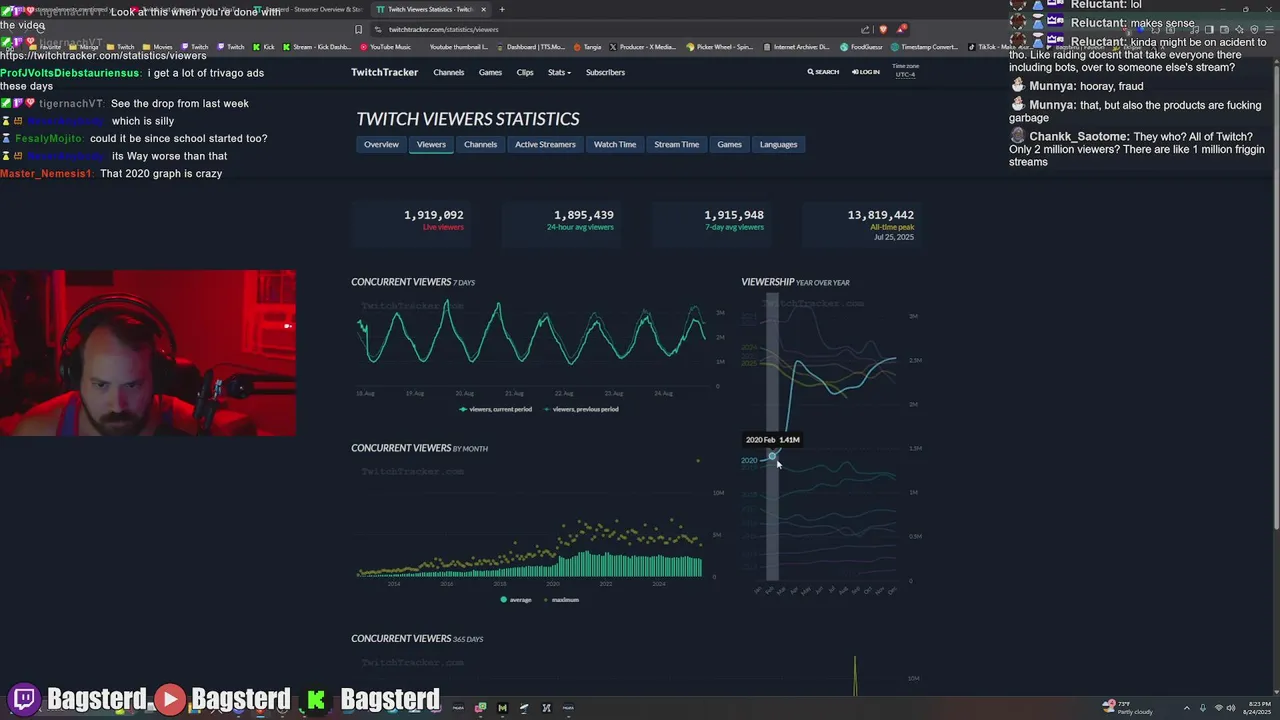The image size is (1280, 720).
Task: Open Clips in the site navigation
Action: point(525,72)
